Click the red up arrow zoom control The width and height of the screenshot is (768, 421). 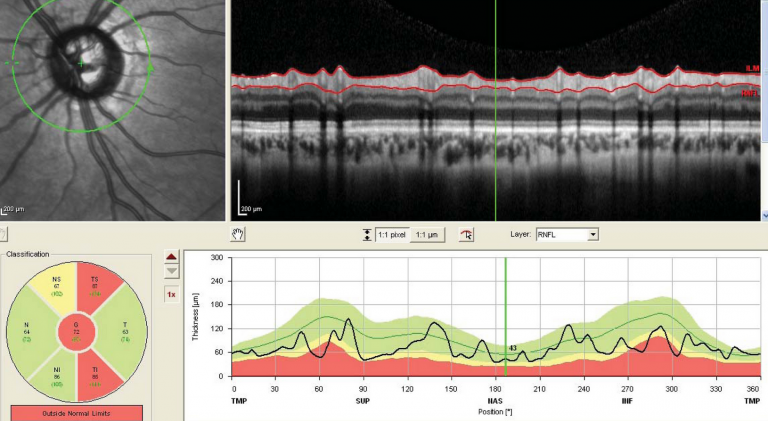click(x=171, y=257)
